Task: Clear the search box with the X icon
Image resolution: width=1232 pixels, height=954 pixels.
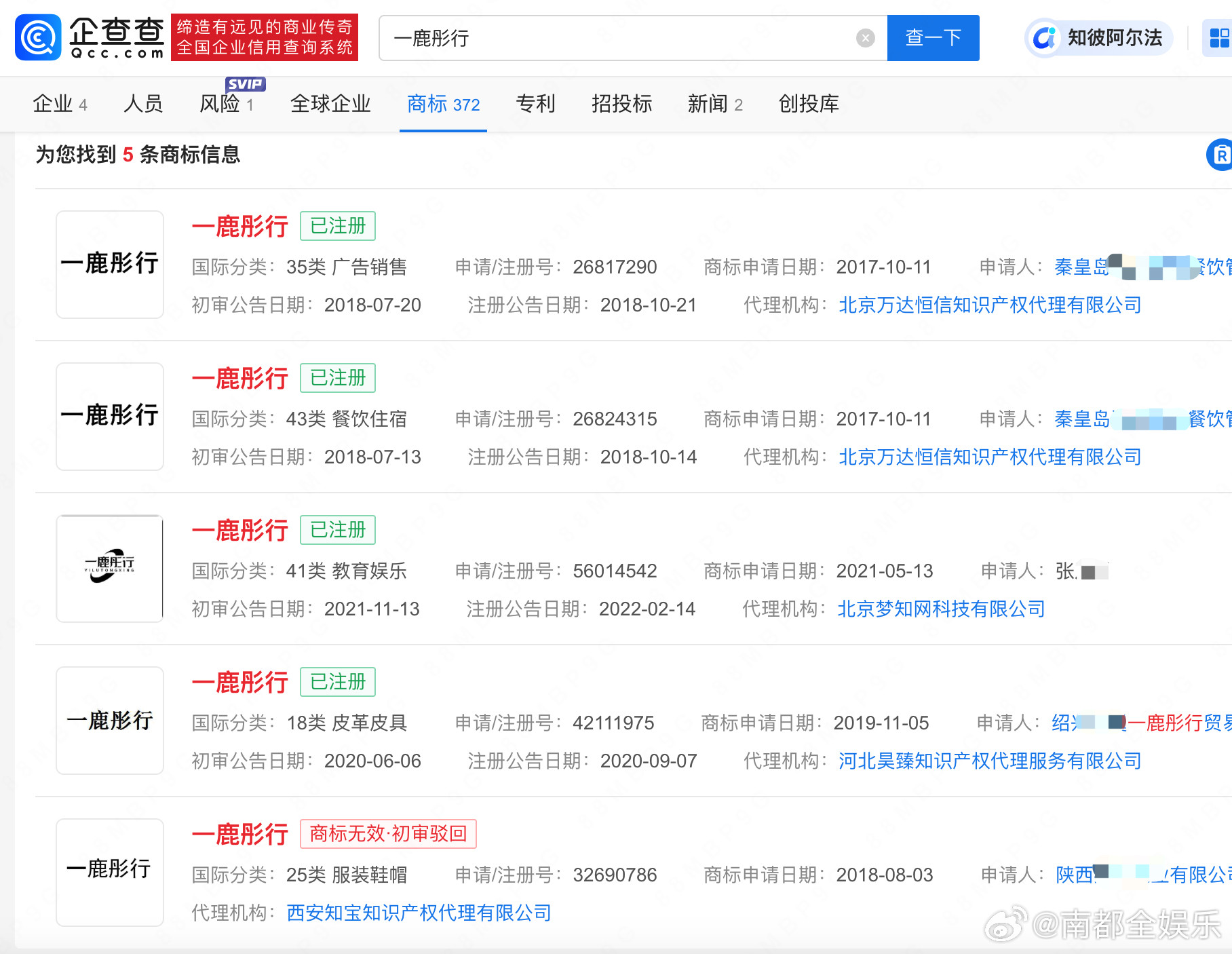Action: coord(865,38)
